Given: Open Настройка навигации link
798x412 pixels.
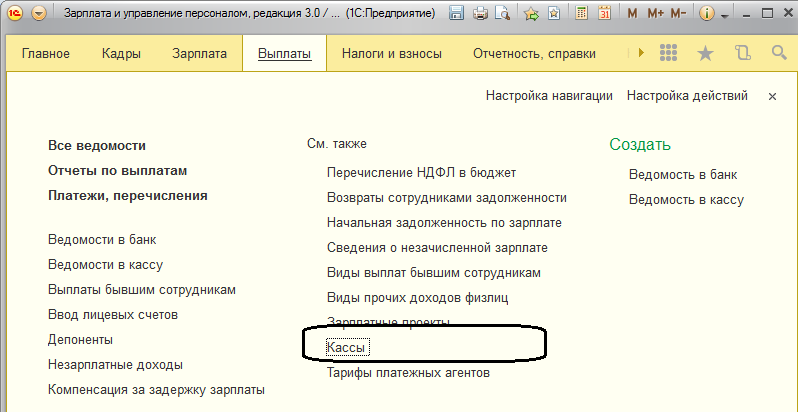Looking at the screenshot, I should click(549, 96).
